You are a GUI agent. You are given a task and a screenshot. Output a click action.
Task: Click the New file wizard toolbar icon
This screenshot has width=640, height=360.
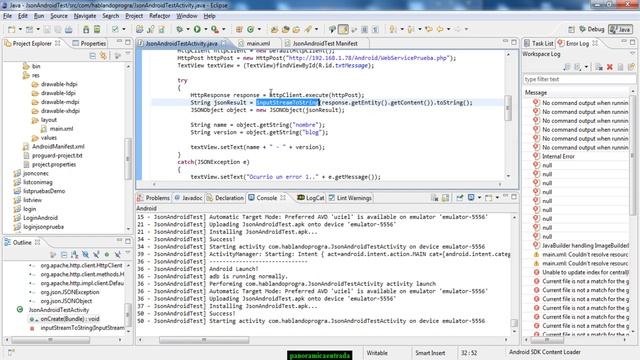[x=11, y=29]
